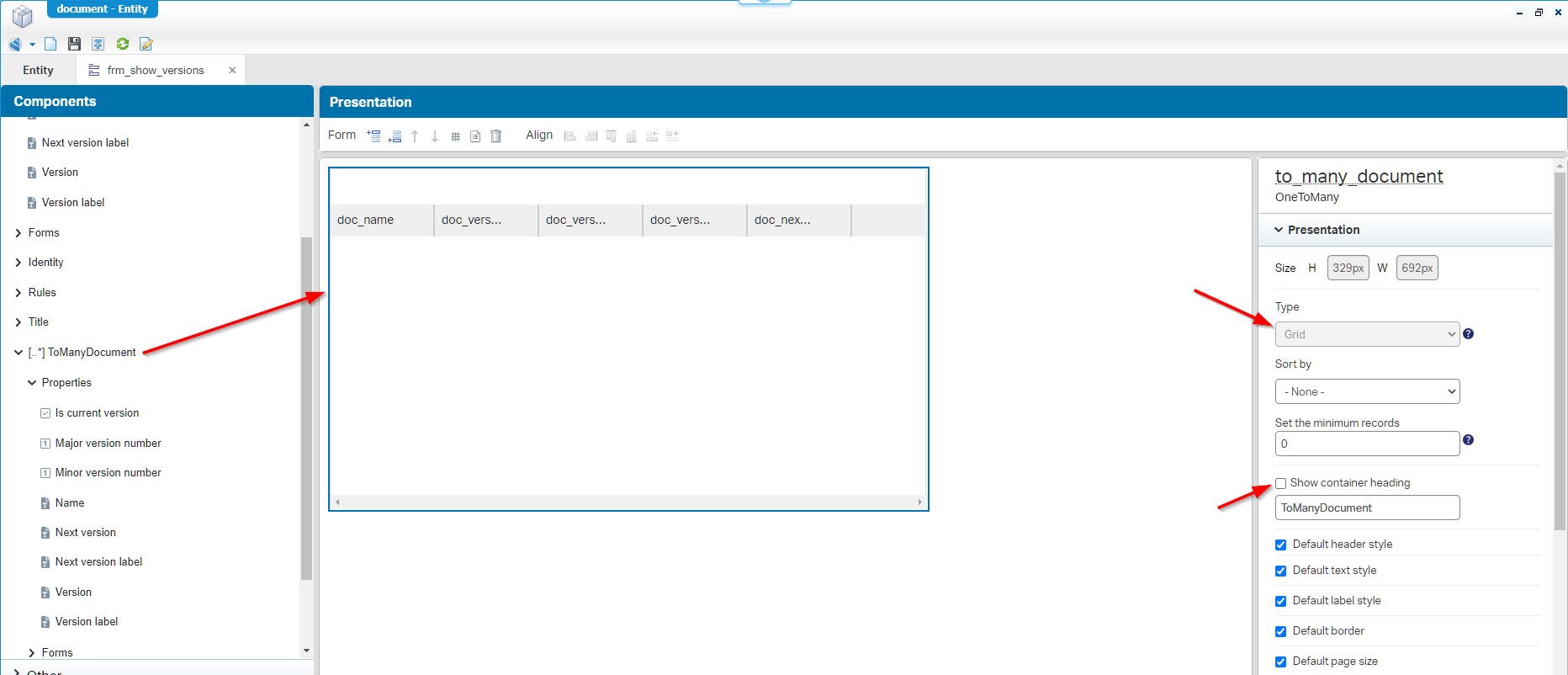This screenshot has height=675, width=1568.
Task: Click the last icon in Align toolbar
Action: tap(672, 136)
